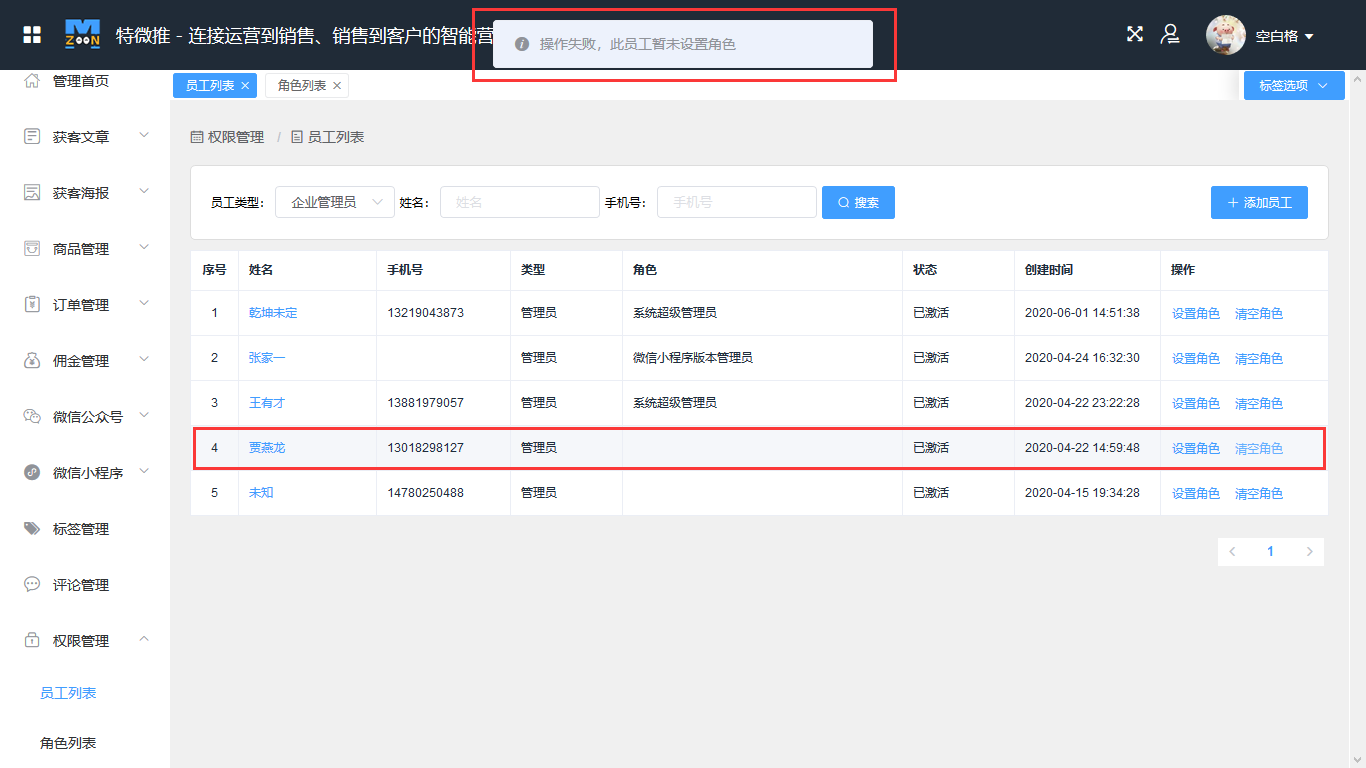Click the 微信公众号 sidebar icon
Viewport: 1366px width, 768px height.
coord(32,416)
